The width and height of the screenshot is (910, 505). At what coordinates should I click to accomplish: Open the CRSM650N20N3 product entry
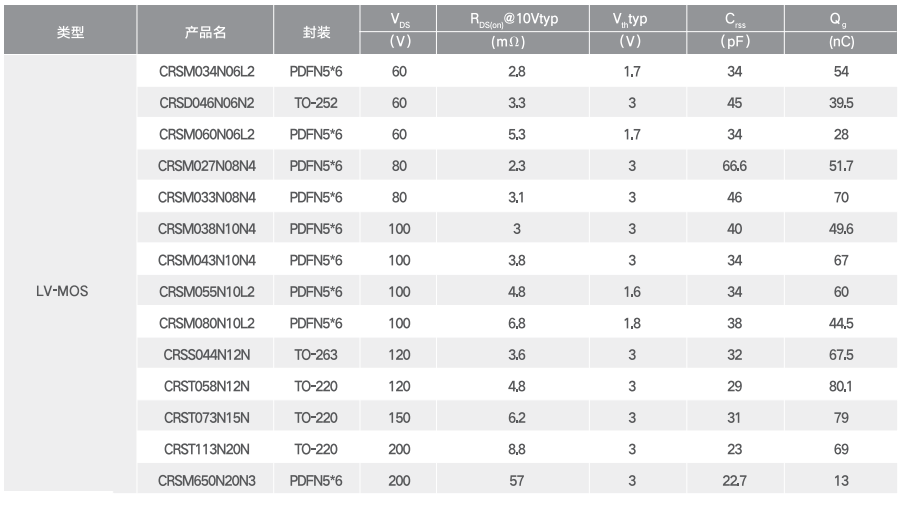click(x=207, y=481)
